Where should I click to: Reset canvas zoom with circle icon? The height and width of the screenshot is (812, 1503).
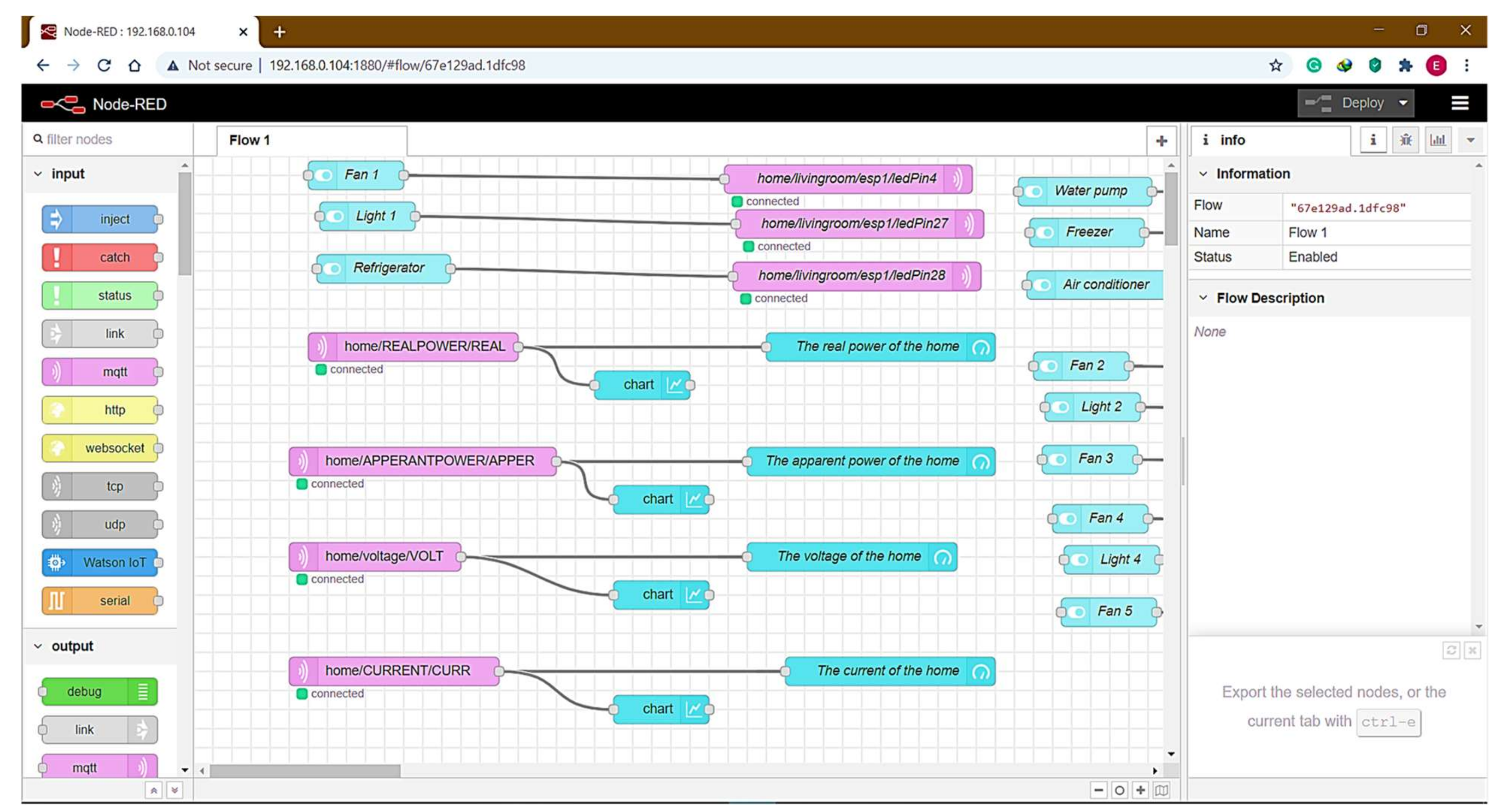pyautogui.click(x=1119, y=790)
